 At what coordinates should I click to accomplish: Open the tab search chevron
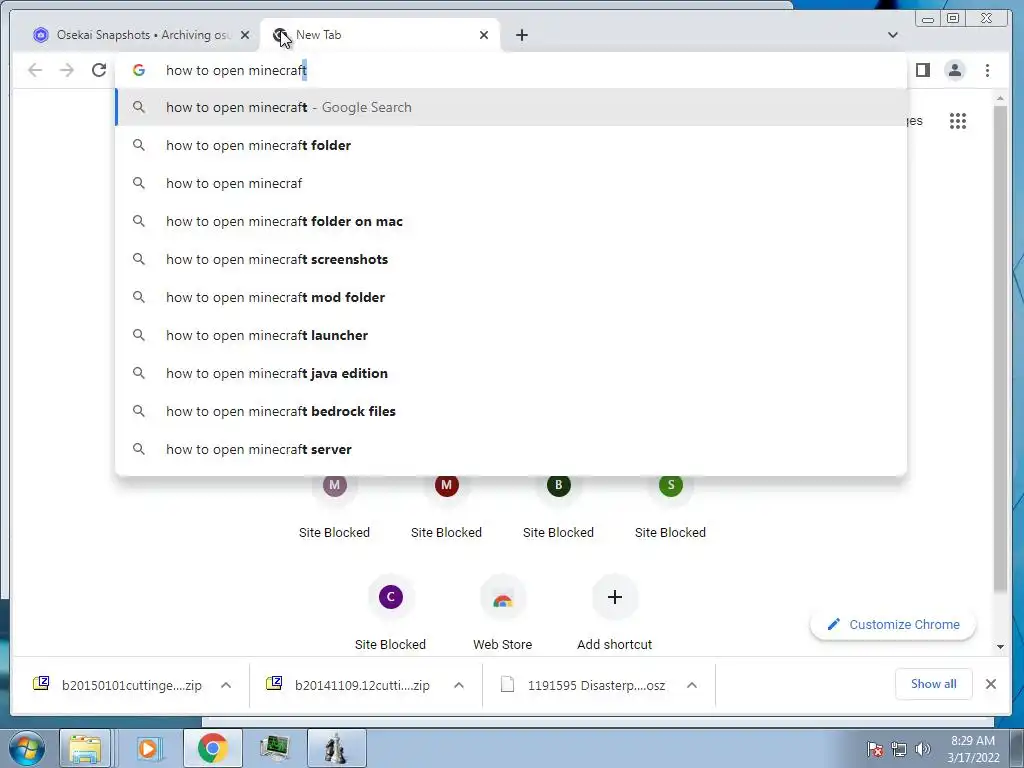[x=893, y=35]
